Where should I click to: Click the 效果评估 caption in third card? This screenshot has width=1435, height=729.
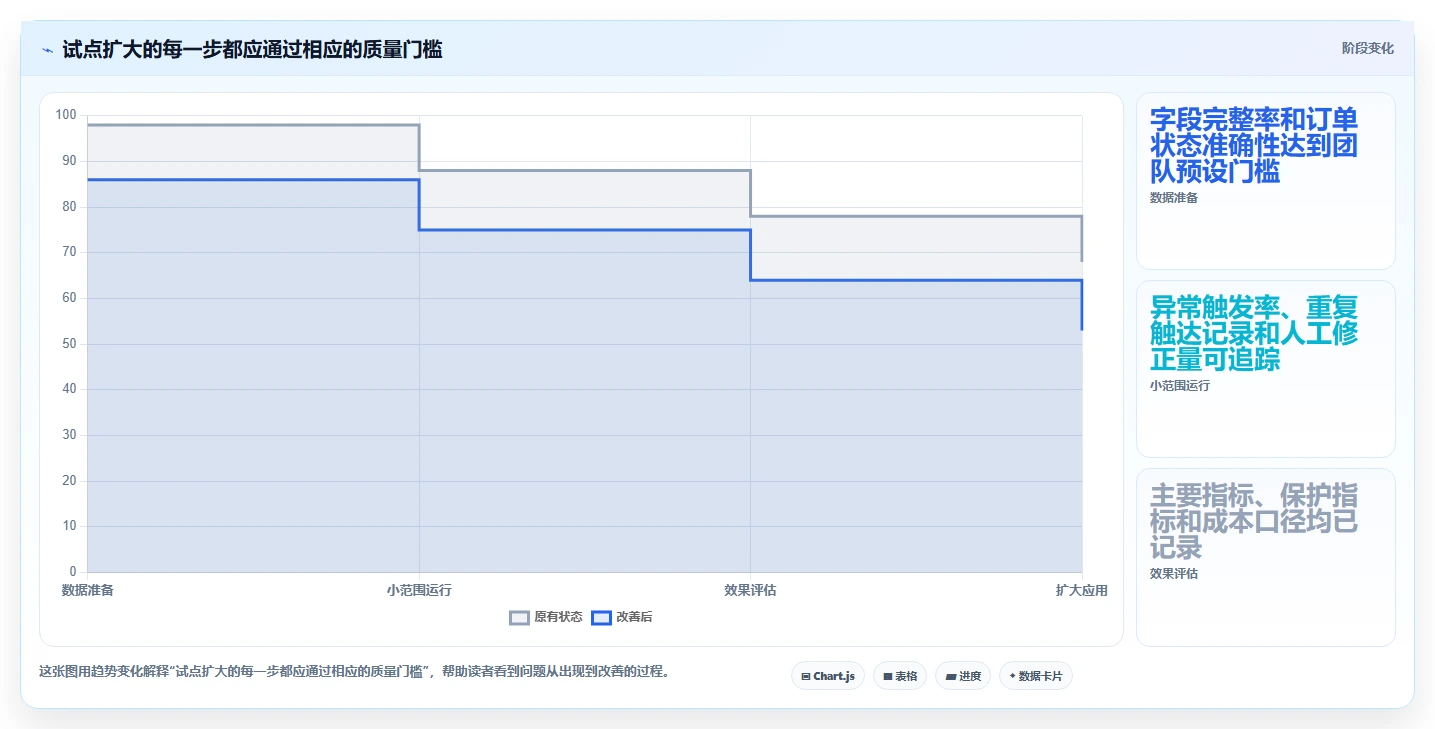(x=1174, y=574)
